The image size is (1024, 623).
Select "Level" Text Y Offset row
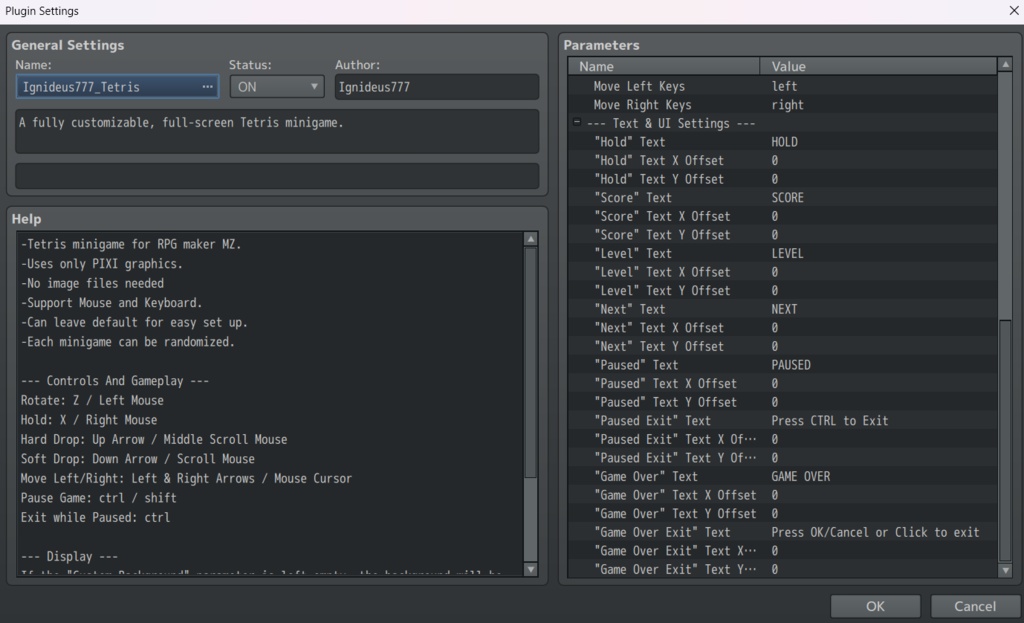(x=782, y=291)
